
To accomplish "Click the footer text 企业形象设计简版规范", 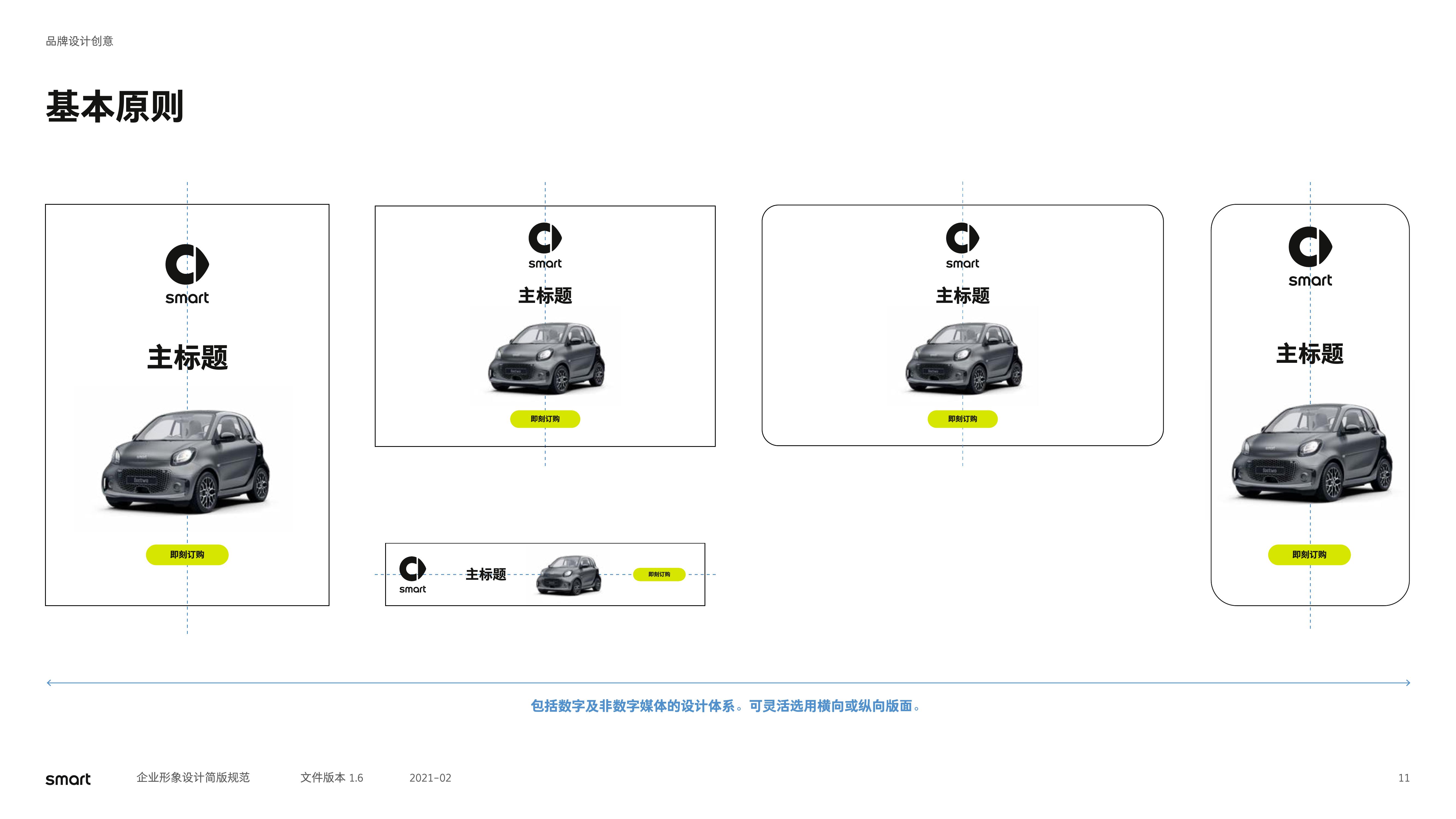I will 193,778.
